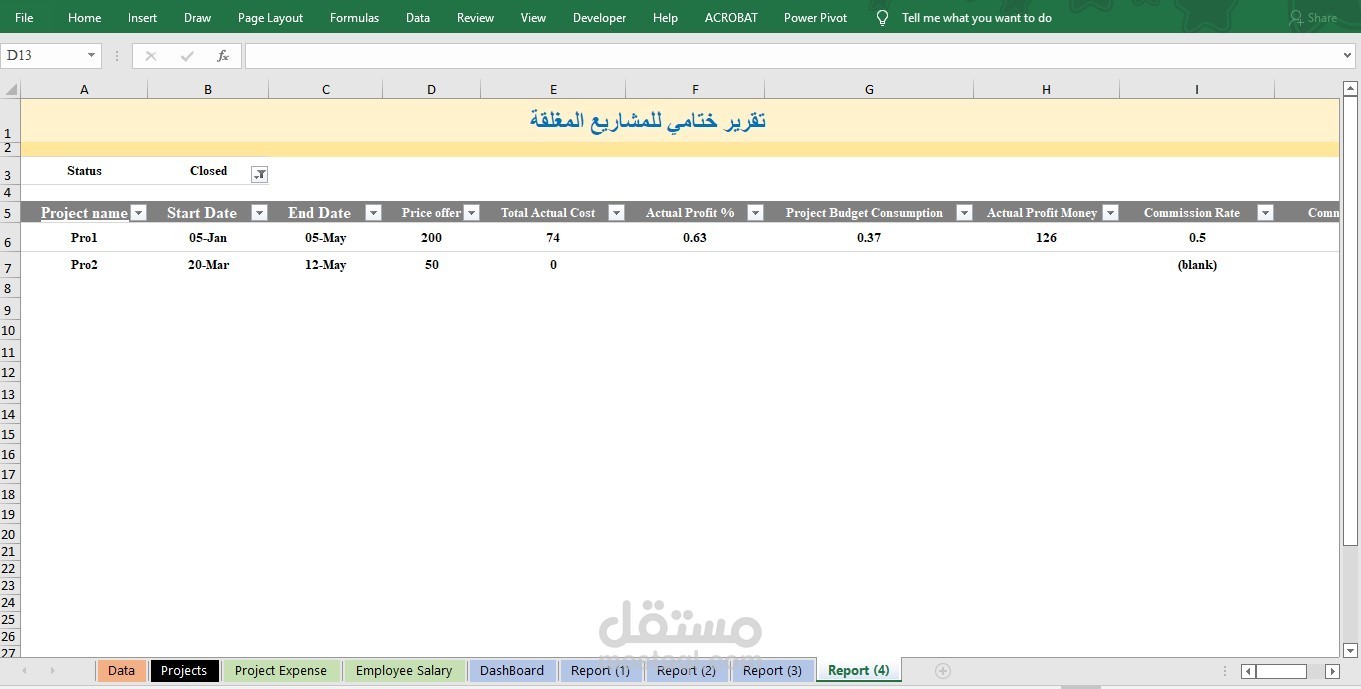Image resolution: width=1361 pixels, height=689 pixels.
Task: Click previous sheet navigation arrow
Action: pyautogui.click(x=25, y=671)
